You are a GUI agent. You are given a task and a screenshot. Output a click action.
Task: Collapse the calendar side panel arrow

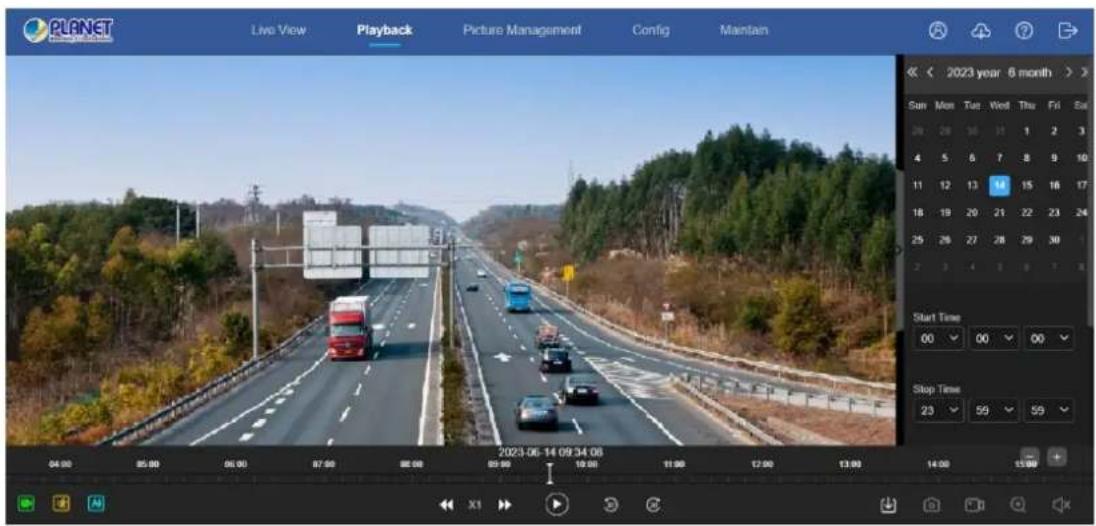coord(899,249)
